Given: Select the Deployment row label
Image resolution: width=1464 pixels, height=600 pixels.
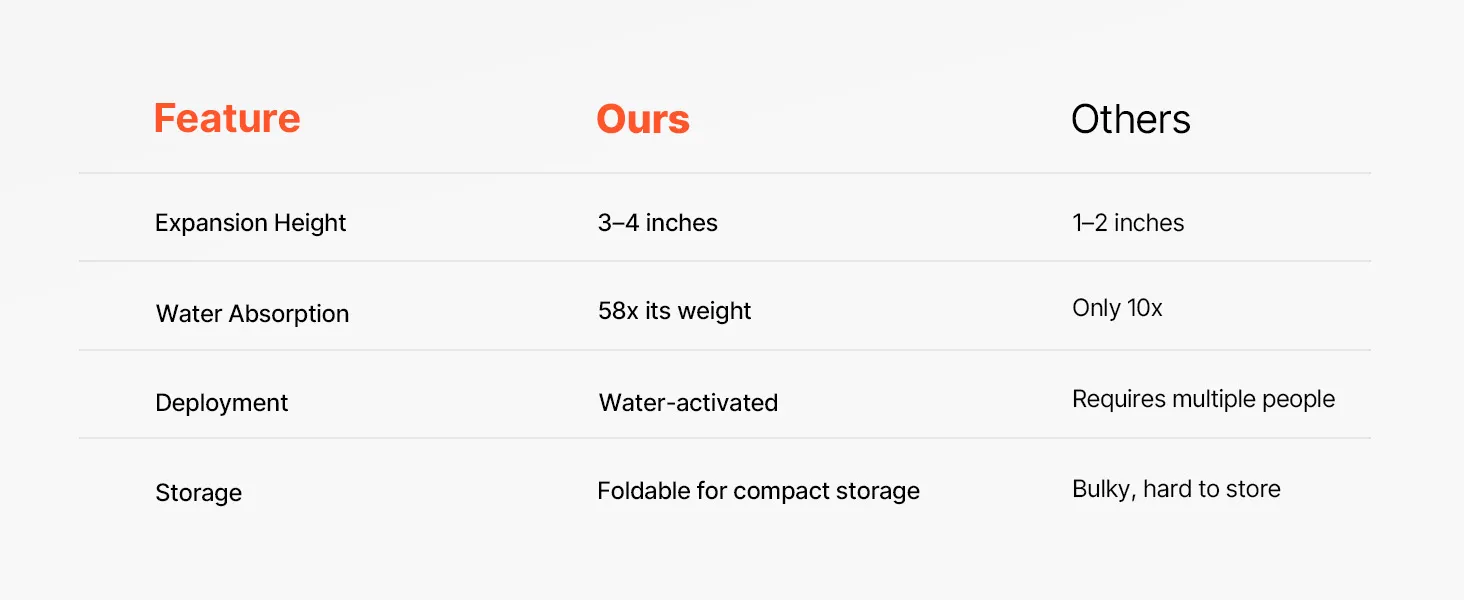Looking at the screenshot, I should [x=221, y=403].
